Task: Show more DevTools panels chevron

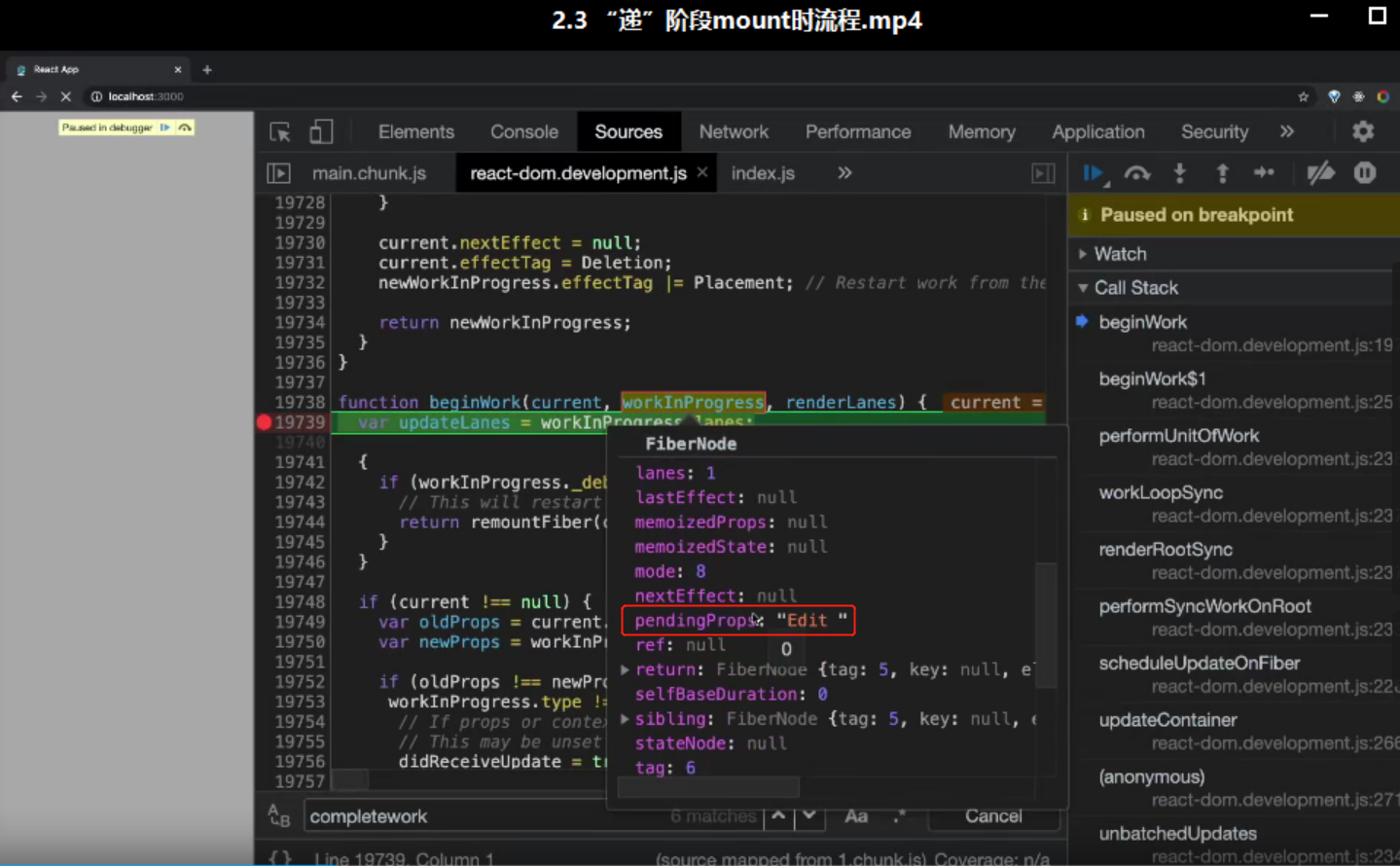Action: [1287, 131]
